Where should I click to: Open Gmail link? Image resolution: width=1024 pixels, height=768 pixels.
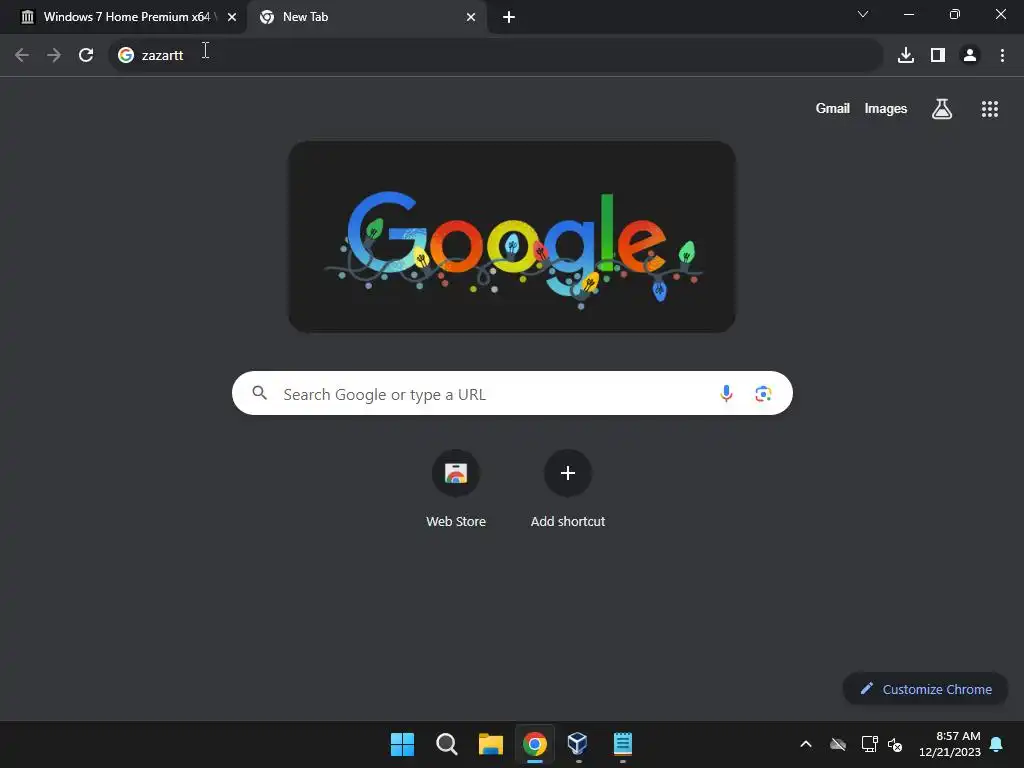pos(832,108)
